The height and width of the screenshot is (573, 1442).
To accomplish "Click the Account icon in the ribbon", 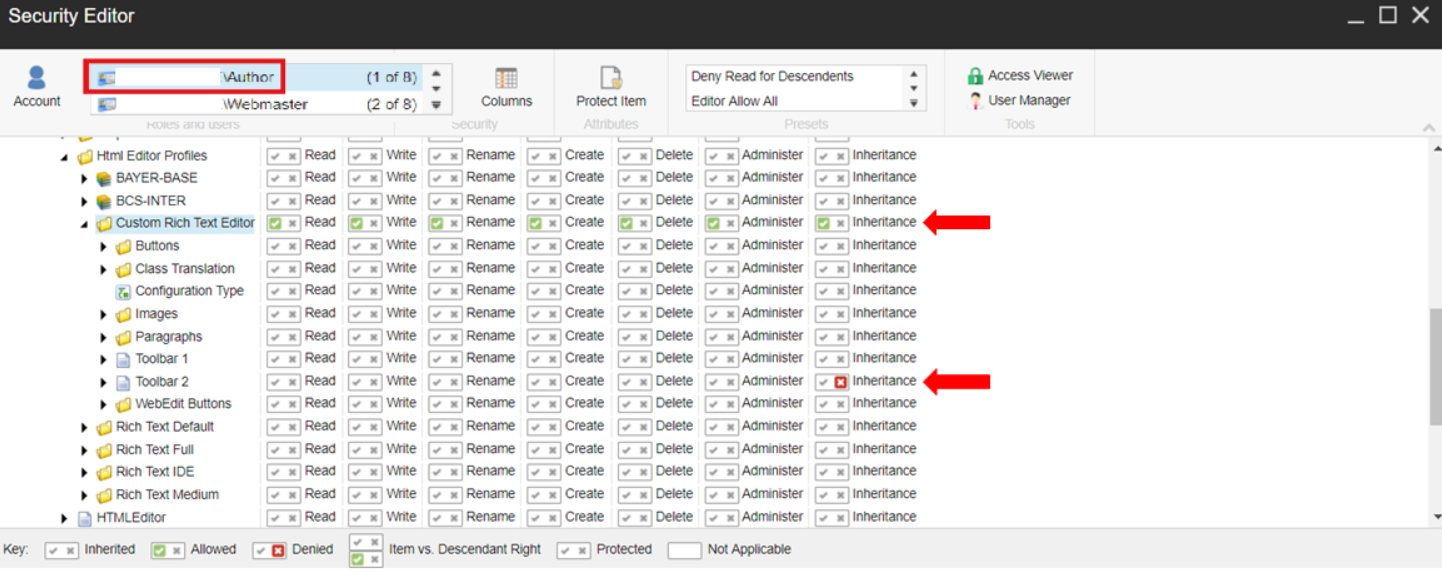I will pyautogui.click(x=37, y=79).
